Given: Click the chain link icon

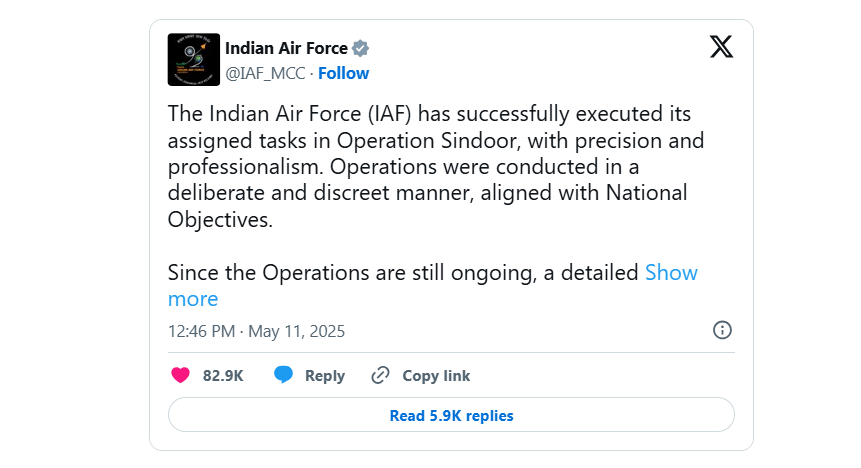Looking at the screenshot, I should click(381, 375).
